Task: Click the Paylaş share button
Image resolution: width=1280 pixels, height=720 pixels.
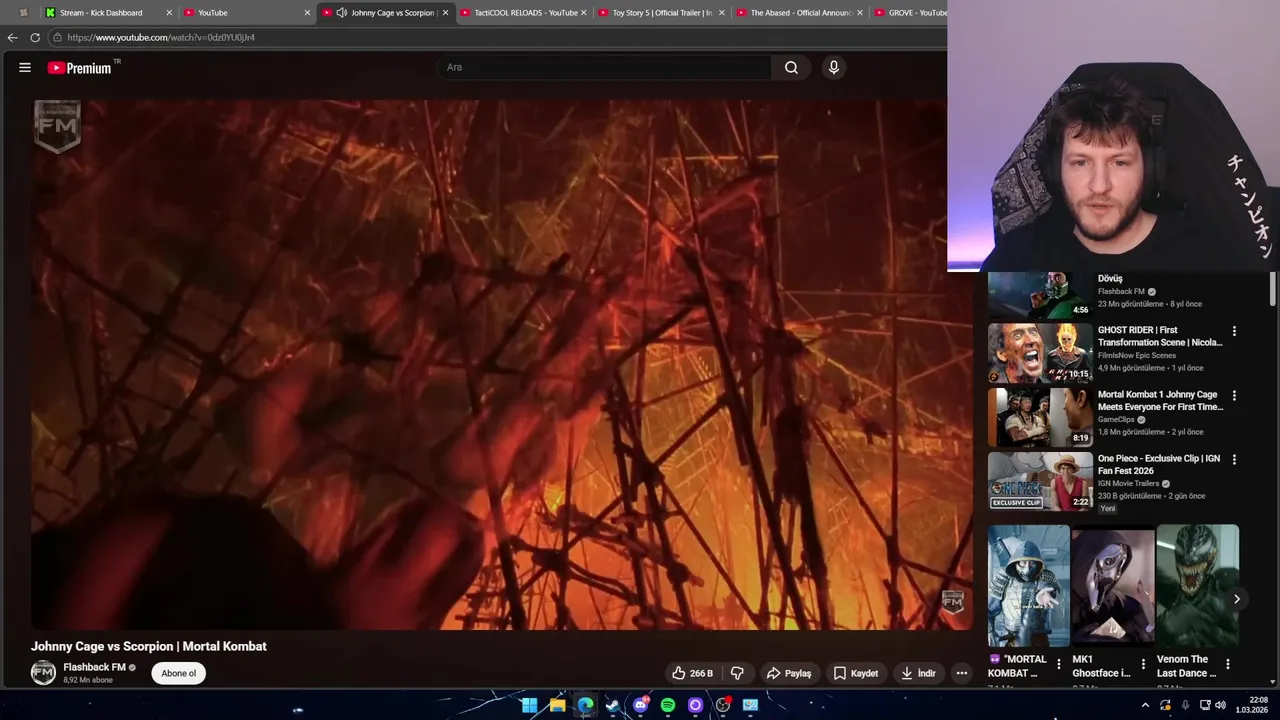Action: click(x=788, y=673)
